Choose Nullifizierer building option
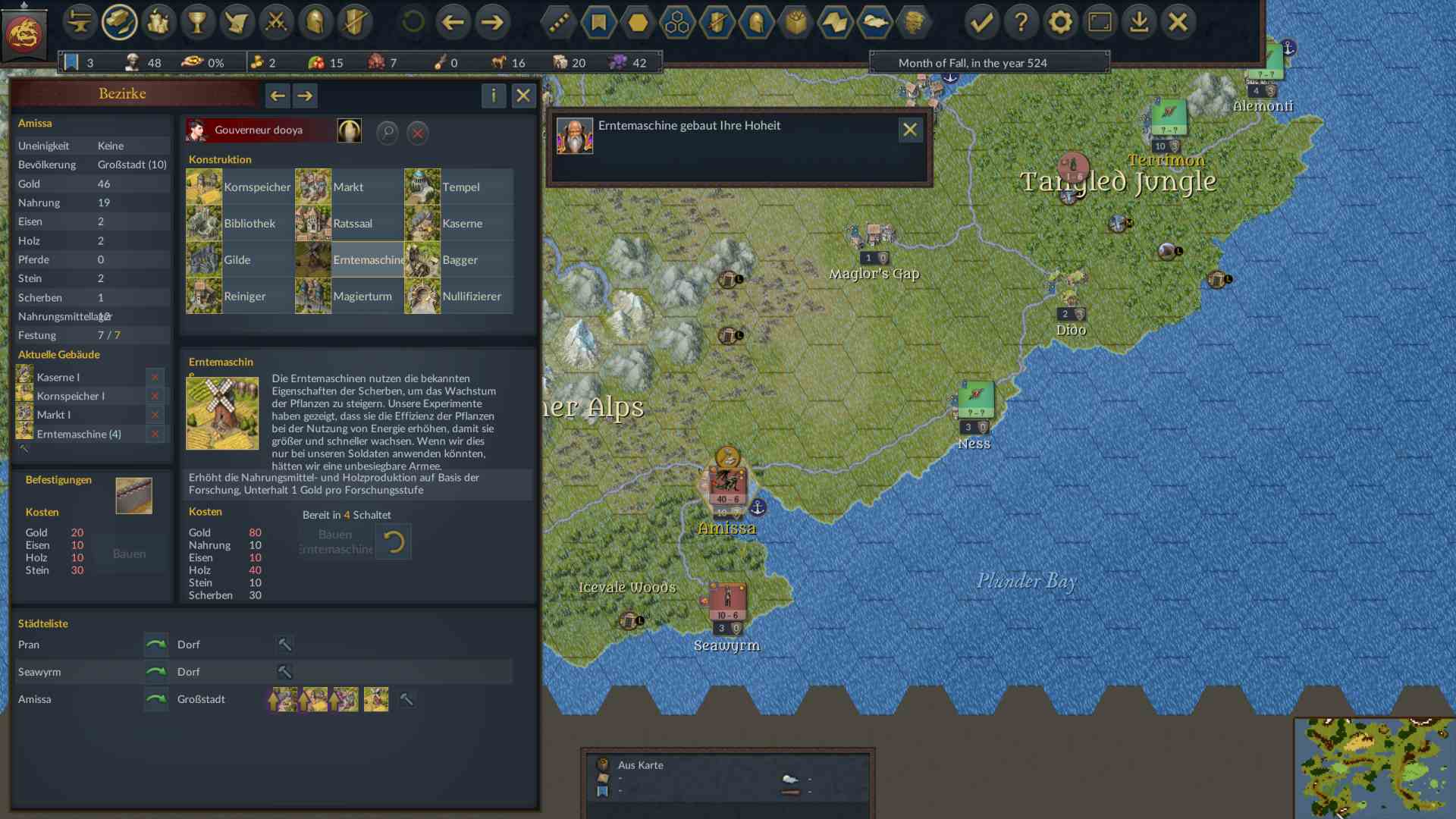 click(458, 296)
